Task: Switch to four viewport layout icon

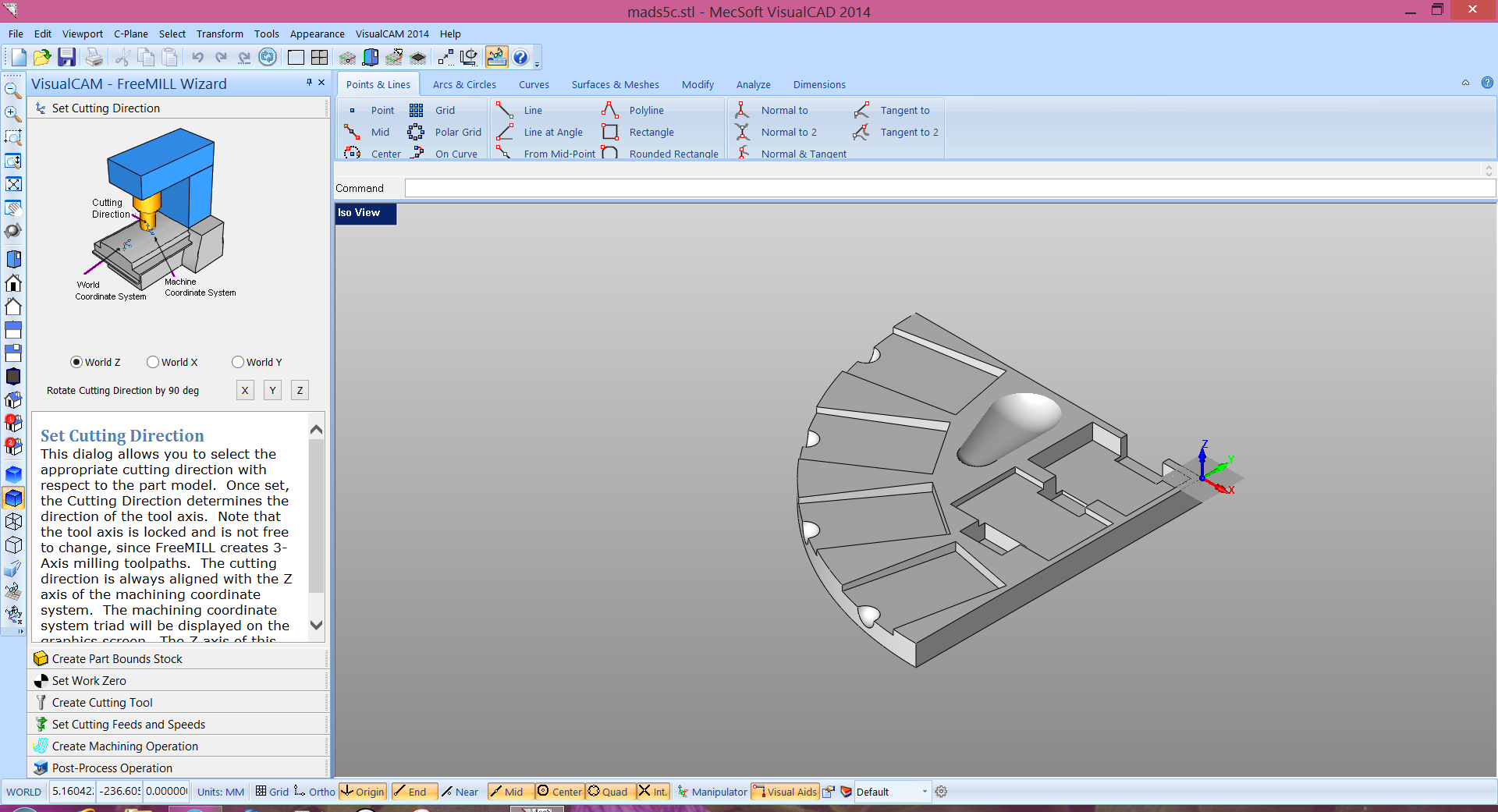Action: tap(319, 57)
